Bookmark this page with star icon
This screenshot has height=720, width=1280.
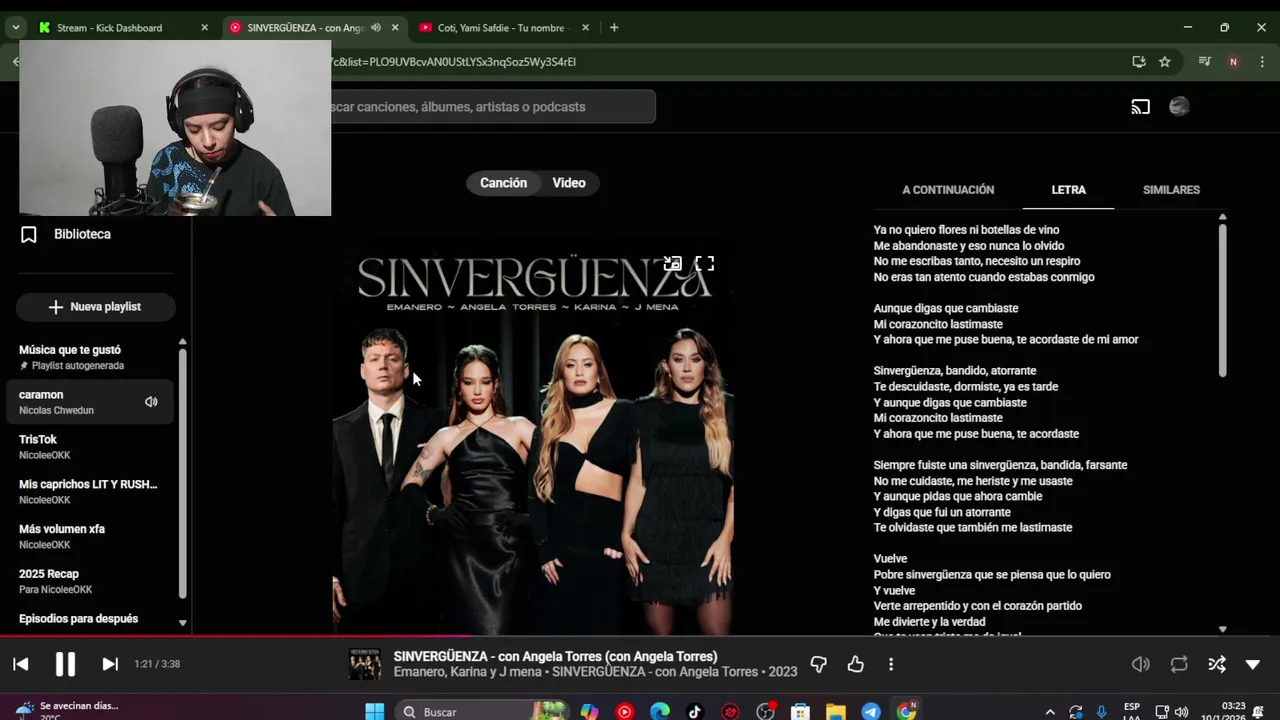point(1165,62)
